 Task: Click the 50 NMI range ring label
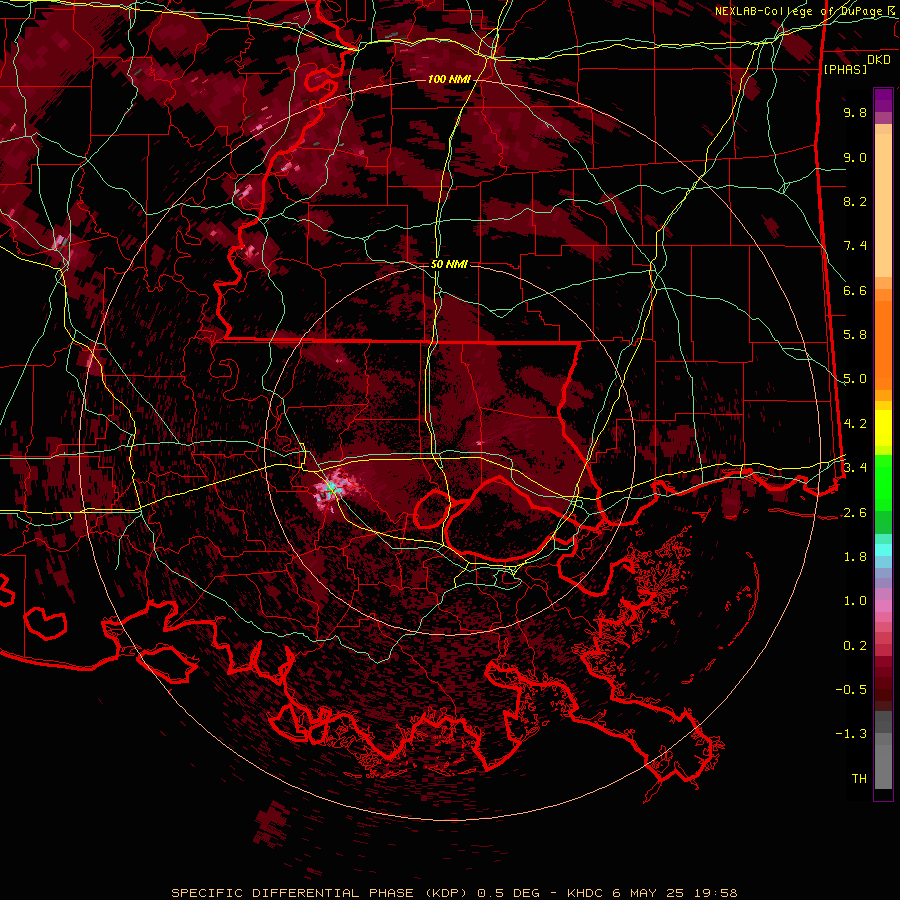point(449,265)
